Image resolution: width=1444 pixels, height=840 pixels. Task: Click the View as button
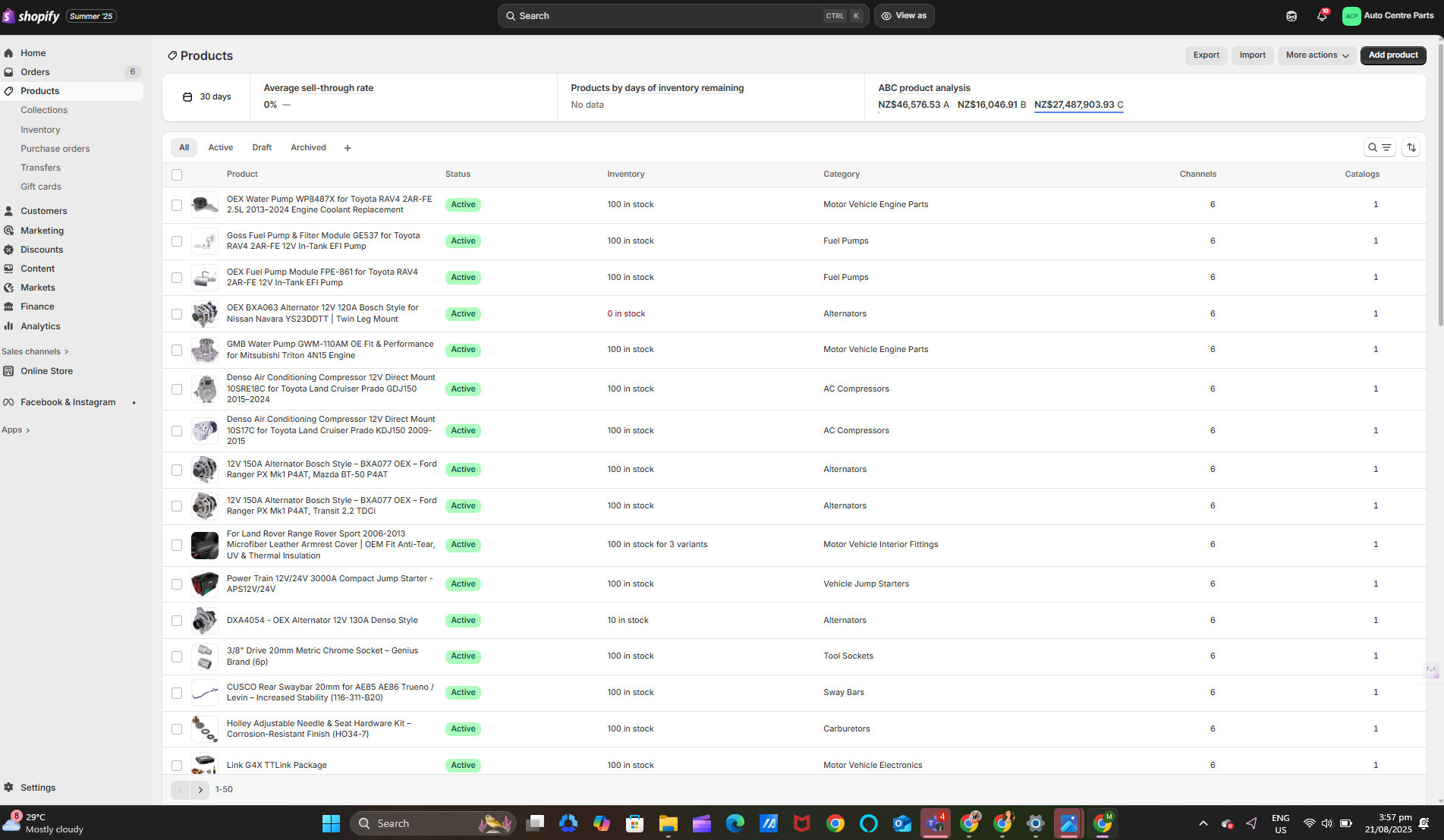(904, 16)
